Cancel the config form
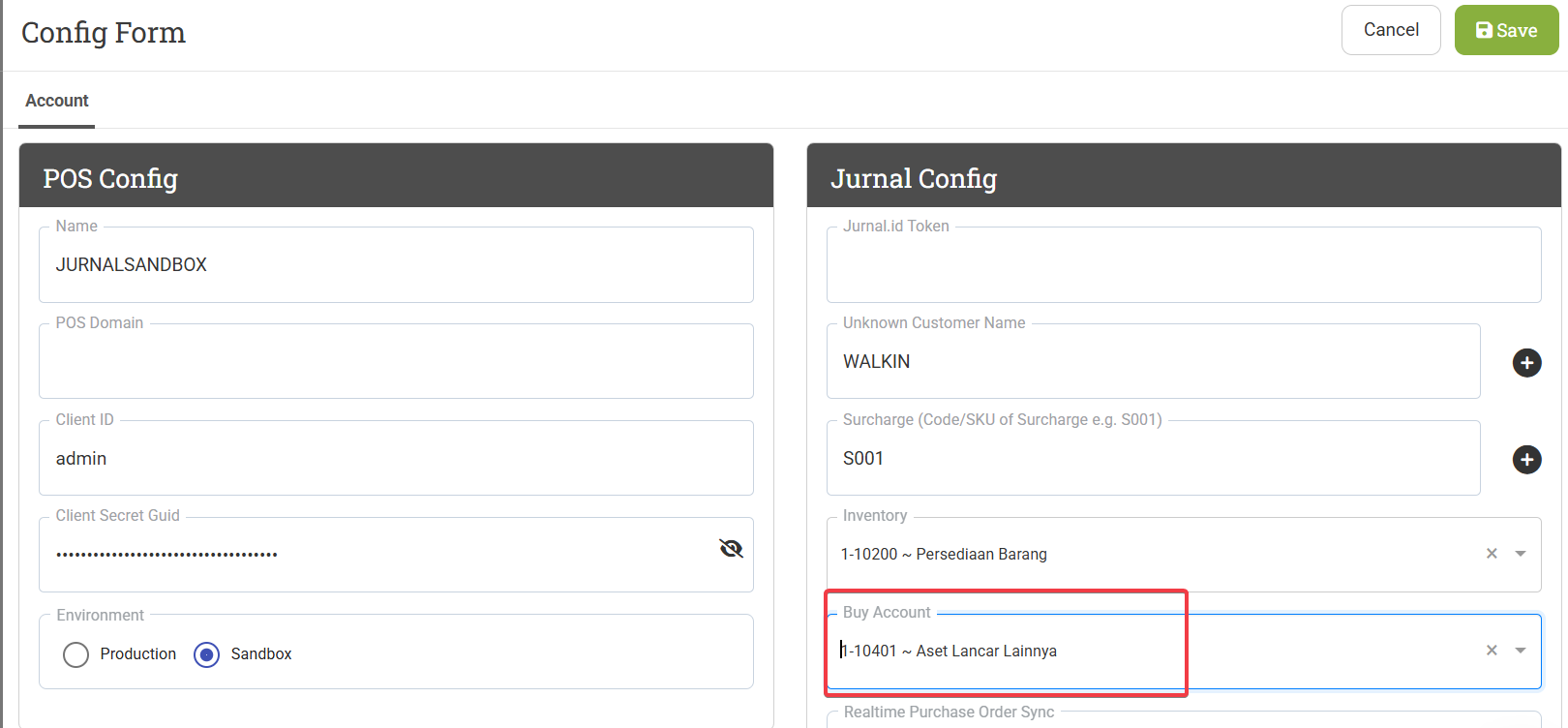 point(1391,30)
